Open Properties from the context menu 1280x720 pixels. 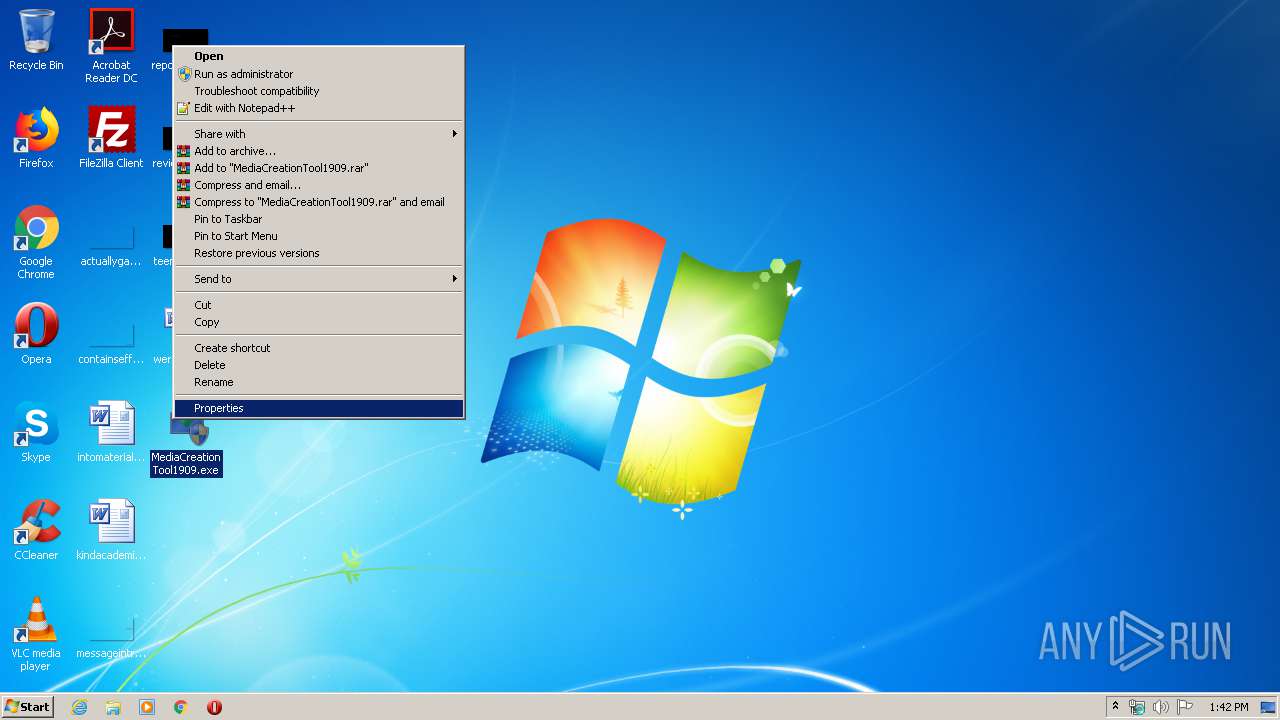(319, 408)
